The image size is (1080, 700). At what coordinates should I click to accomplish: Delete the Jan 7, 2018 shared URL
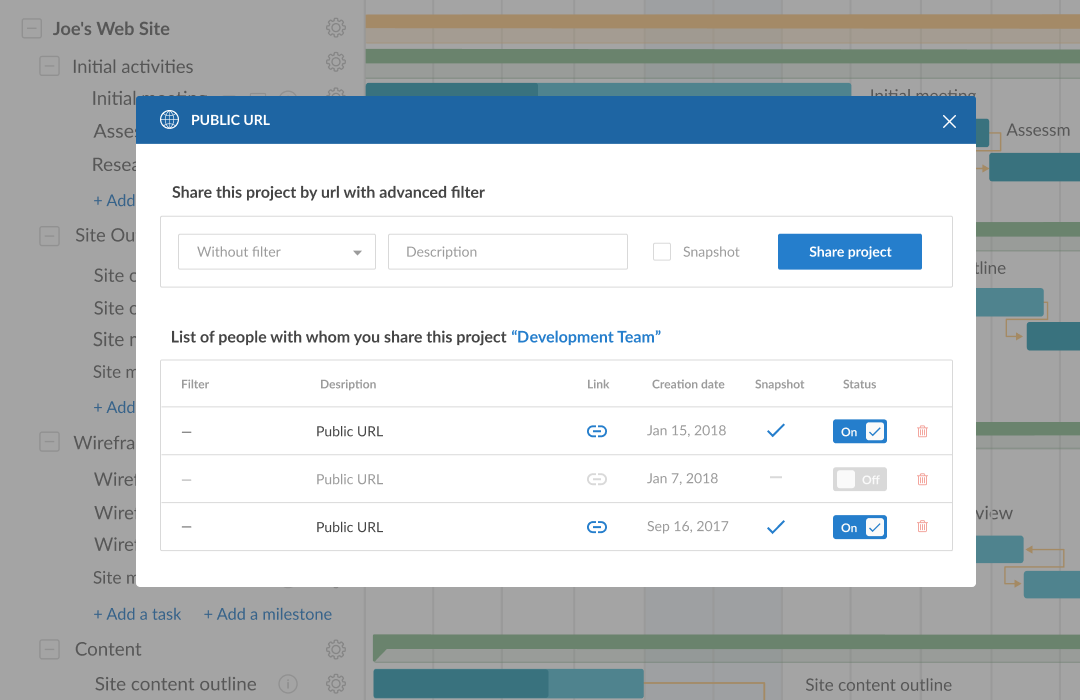922,479
